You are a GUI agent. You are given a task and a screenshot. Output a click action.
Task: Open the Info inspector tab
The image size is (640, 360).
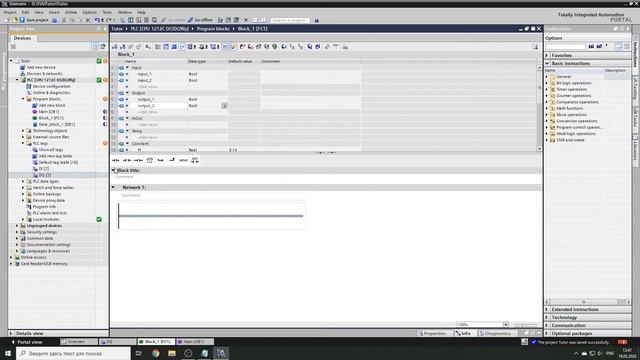[463, 333]
